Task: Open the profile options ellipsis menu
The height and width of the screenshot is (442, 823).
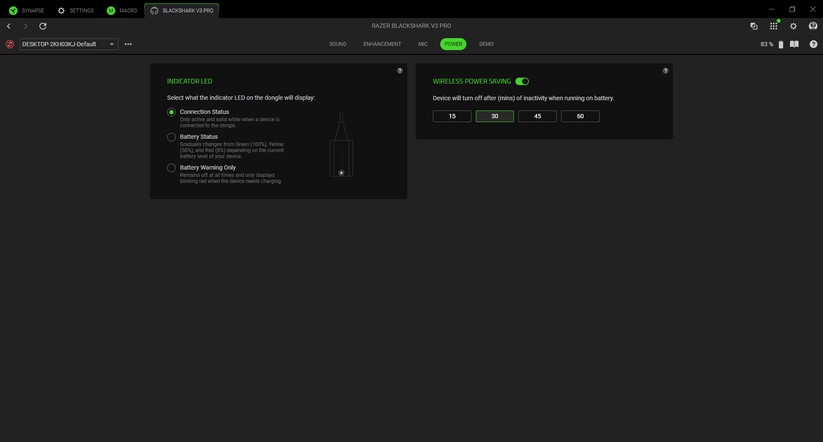Action: pyautogui.click(x=128, y=44)
